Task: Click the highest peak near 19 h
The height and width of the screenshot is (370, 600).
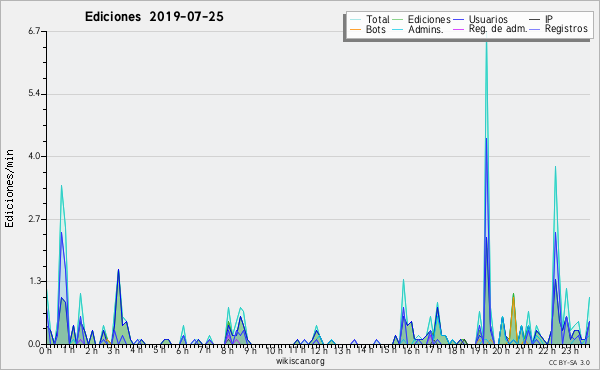Action: click(486, 43)
